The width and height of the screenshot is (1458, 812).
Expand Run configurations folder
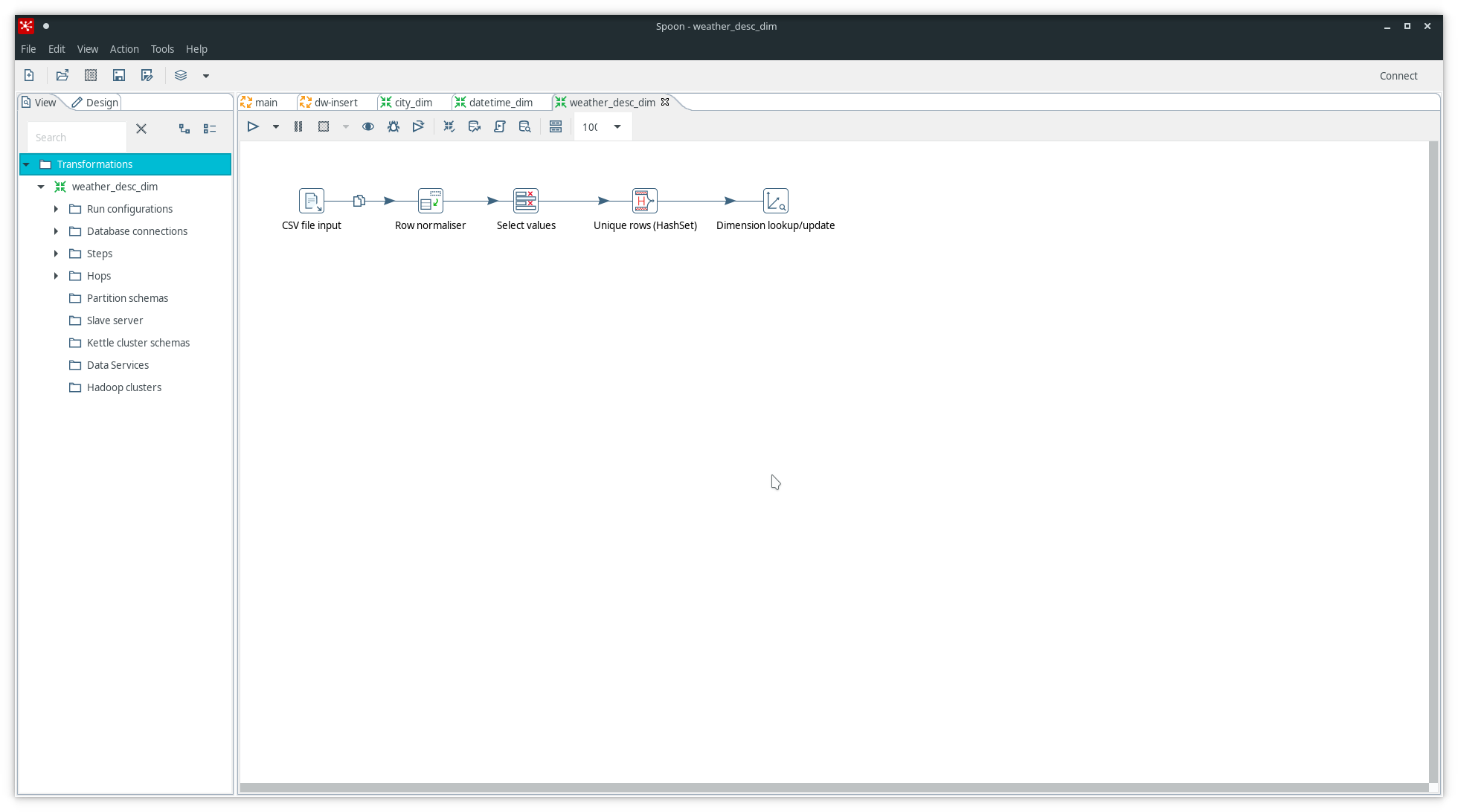pos(56,209)
